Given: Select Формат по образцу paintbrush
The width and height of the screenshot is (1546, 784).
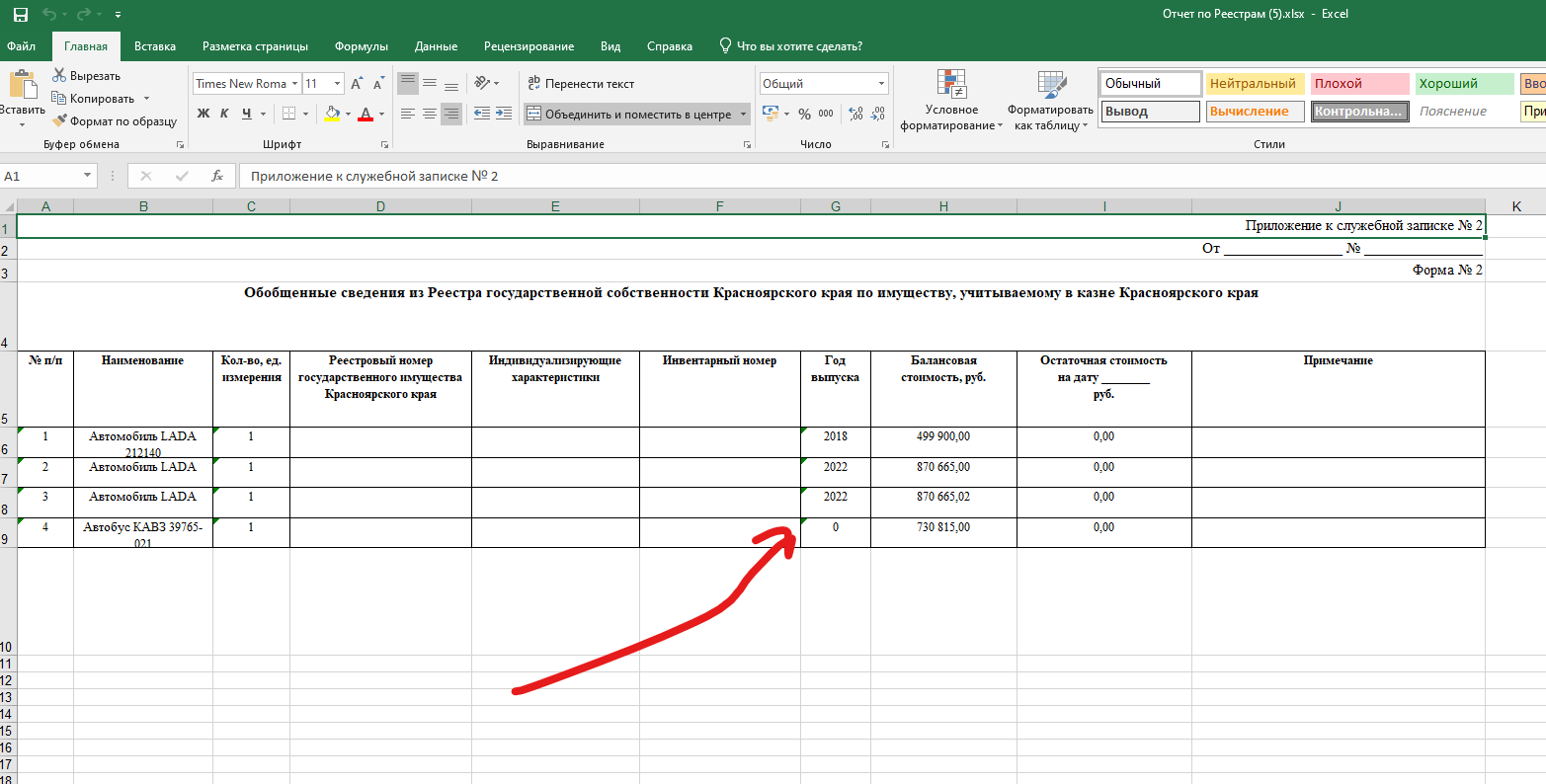Looking at the screenshot, I should pos(115,121).
